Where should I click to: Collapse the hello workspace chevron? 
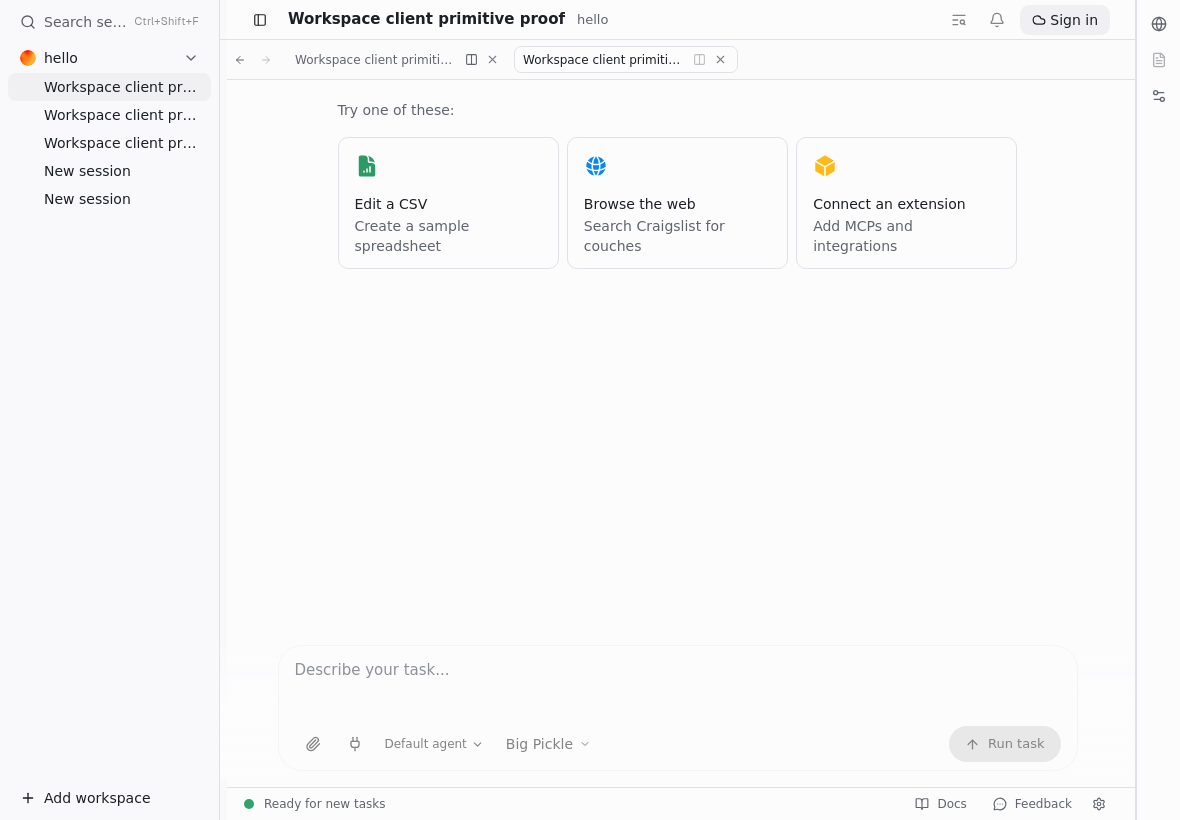click(191, 58)
